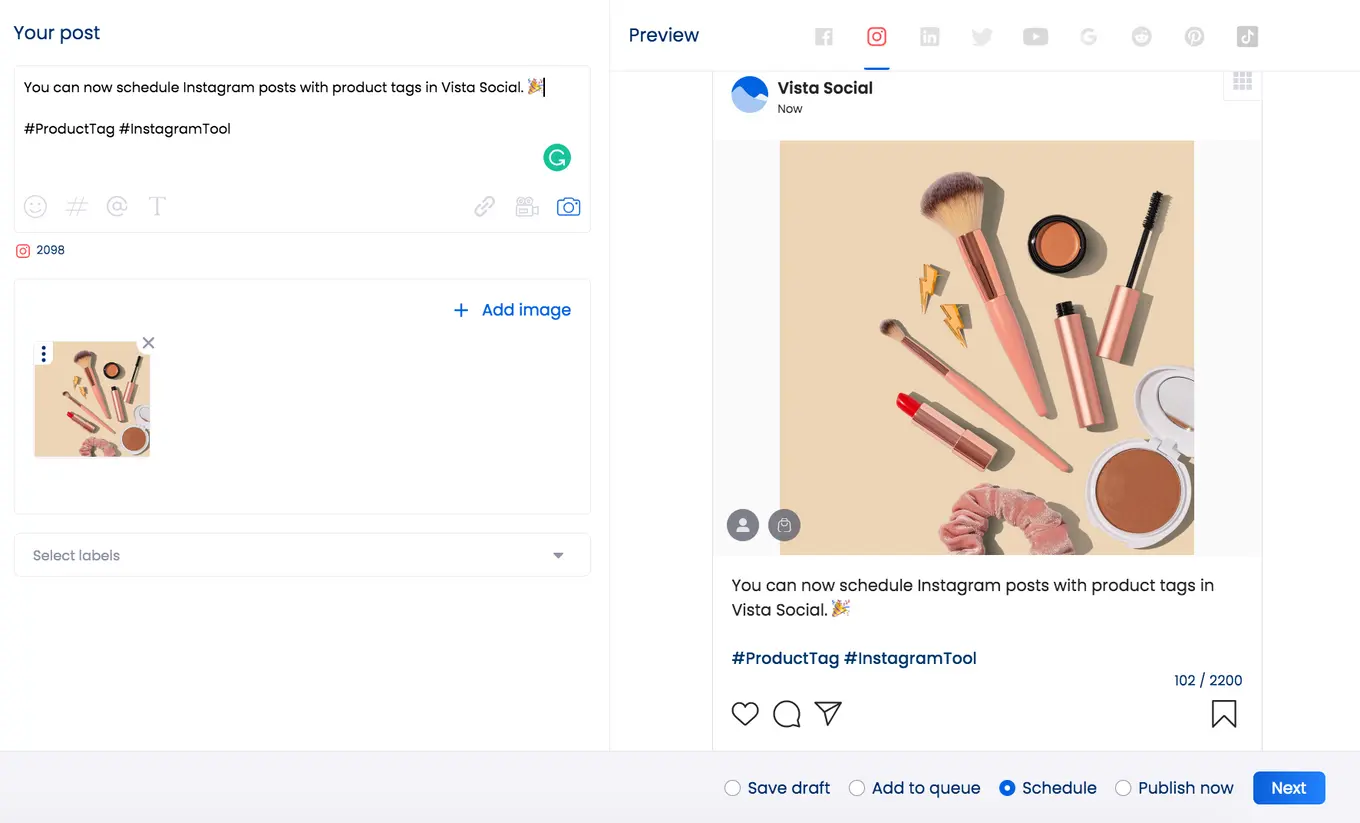Viewport: 1360px width, 823px height.
Task: Click the text formatting T icon
Action: [157, 206]
